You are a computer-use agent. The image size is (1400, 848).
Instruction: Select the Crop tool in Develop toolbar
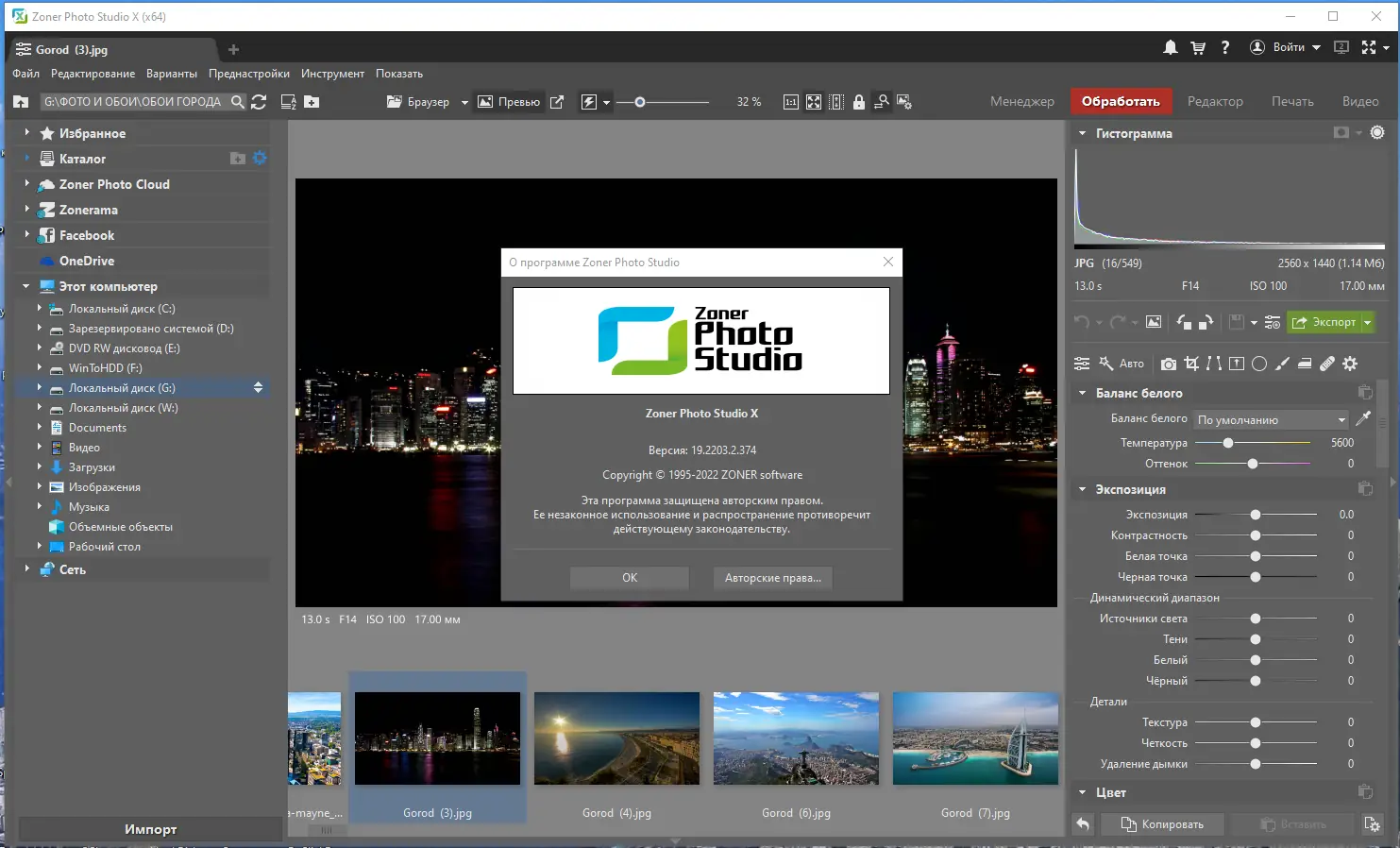pyautogui.click(x=1191, y=364)
